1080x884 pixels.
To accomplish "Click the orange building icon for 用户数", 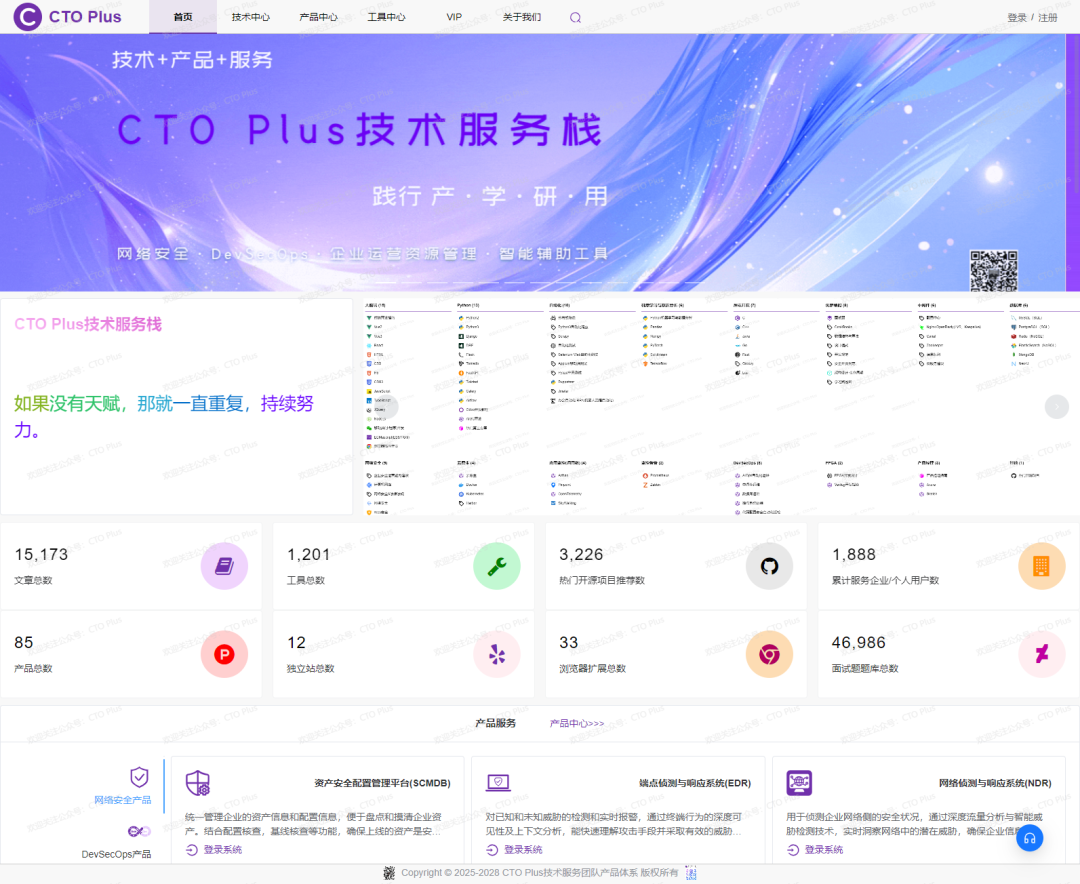I will [1041, 566].
